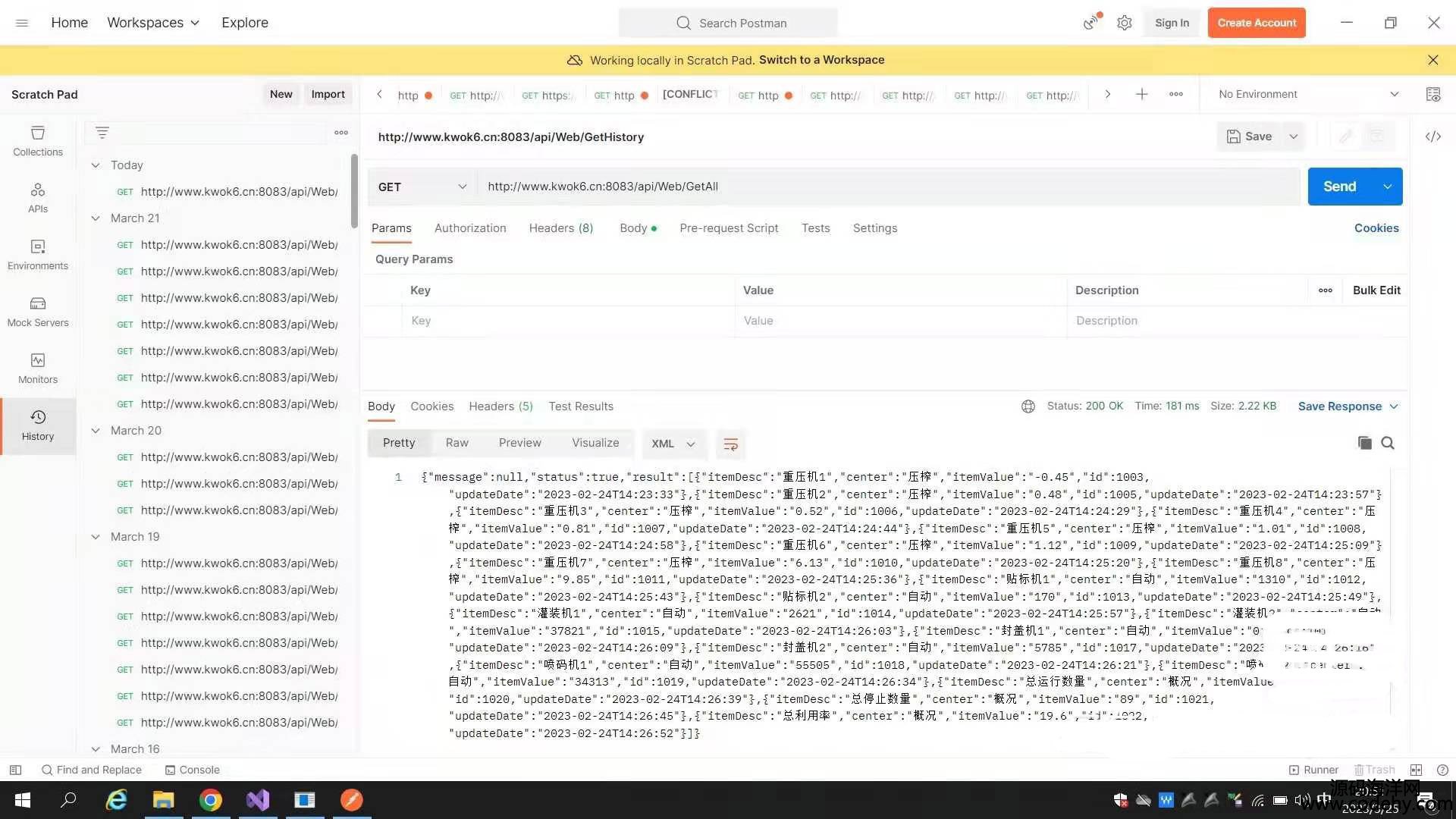This screenshot has height=819, width=1456.
Task: Open the Mock Servers sidebar section
Action: coord(38,312)
